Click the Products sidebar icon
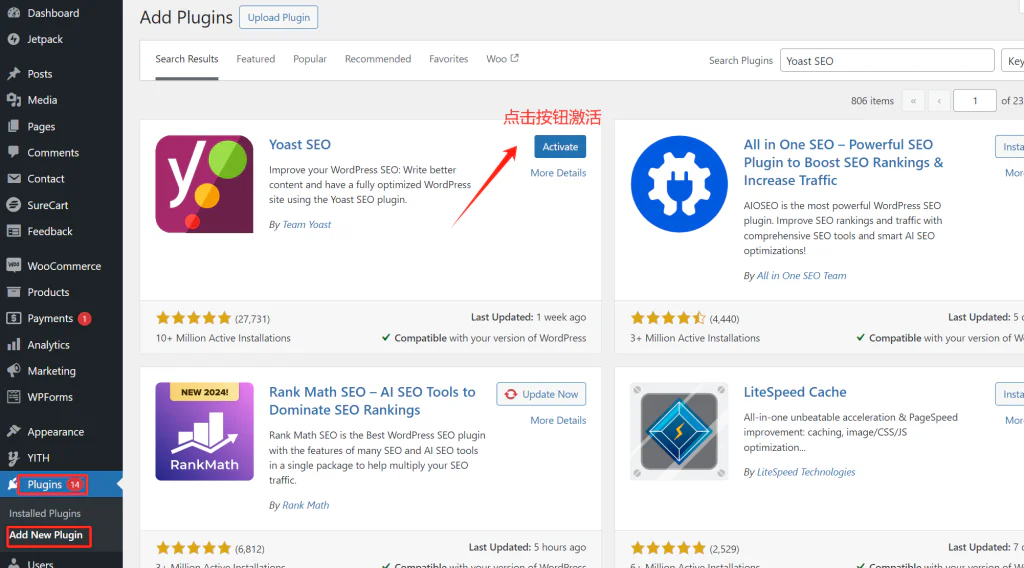Image resolution: width=1024 pixels, height=568 pixels. (x=13, y=292)
